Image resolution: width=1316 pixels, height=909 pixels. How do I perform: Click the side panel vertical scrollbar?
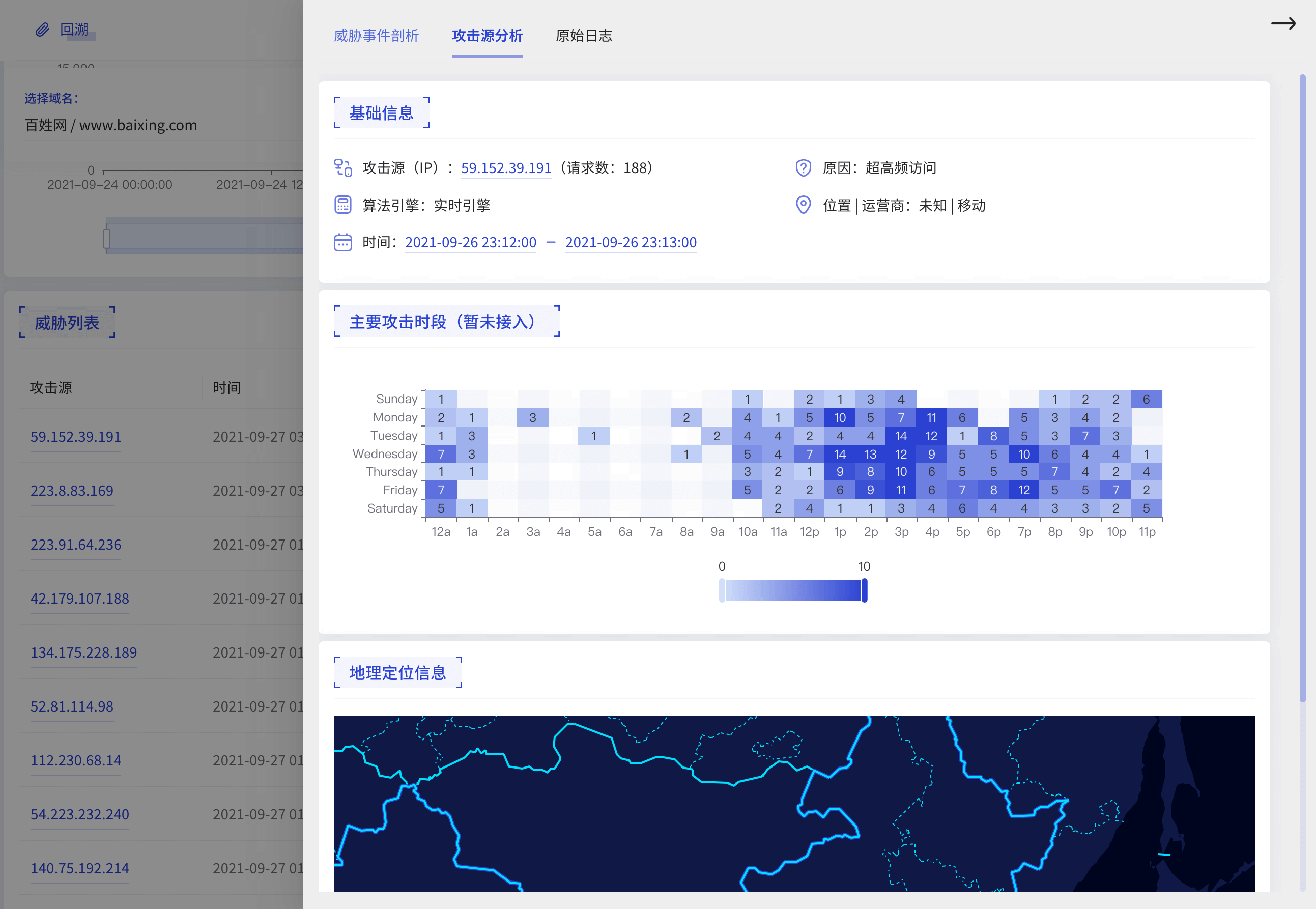[x=1302, y=388]
